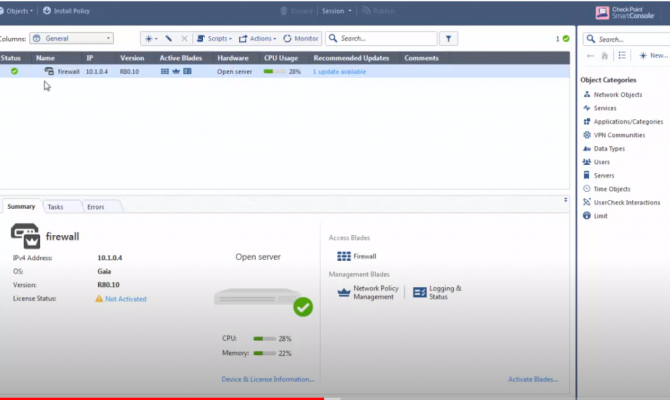Open the Objects menu
Viewport: 670px width, 400px height.
(x=17, y=11)
